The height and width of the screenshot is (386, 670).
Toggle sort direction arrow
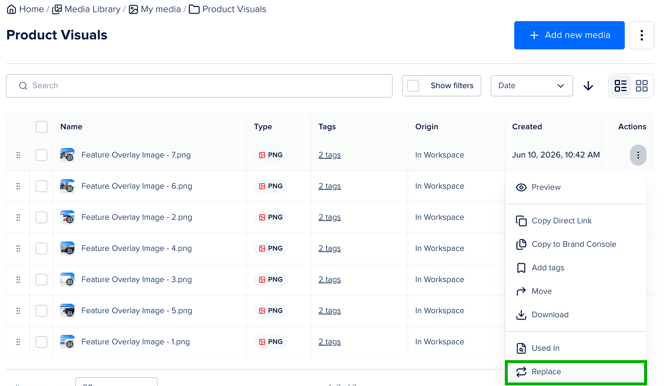click(x=588, y=86)
